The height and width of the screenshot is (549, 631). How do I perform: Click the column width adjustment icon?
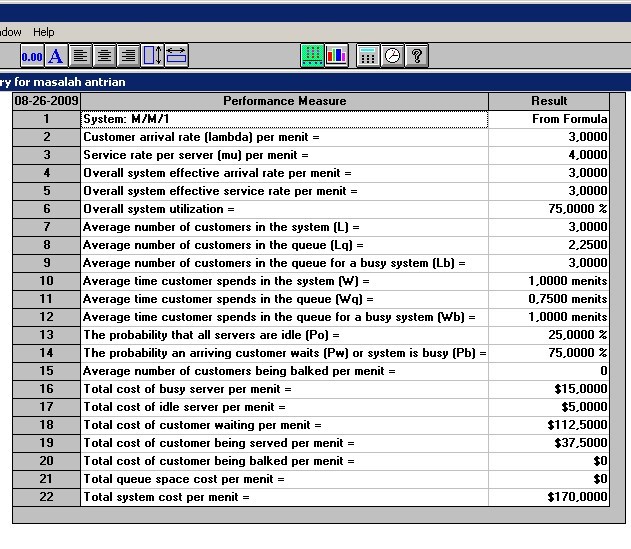pos(176,56)
